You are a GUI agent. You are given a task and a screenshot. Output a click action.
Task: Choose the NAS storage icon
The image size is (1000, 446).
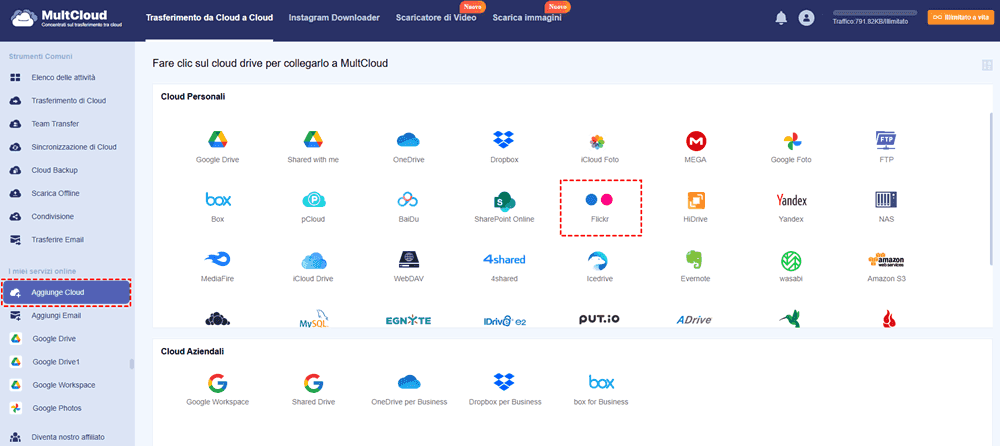point(886,200)
